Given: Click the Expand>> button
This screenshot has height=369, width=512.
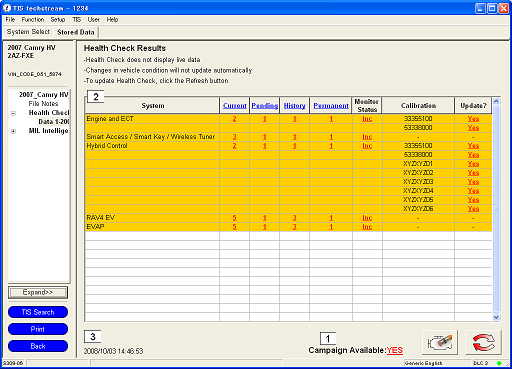Looking at the screenshot, I should [x=38, y=292].
